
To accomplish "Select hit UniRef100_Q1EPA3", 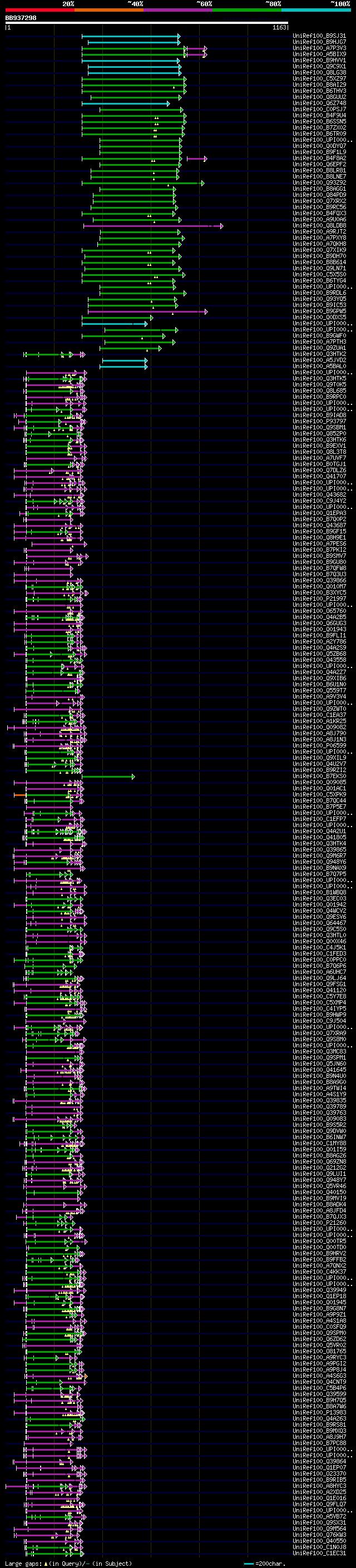I will (x=319, y=513).
